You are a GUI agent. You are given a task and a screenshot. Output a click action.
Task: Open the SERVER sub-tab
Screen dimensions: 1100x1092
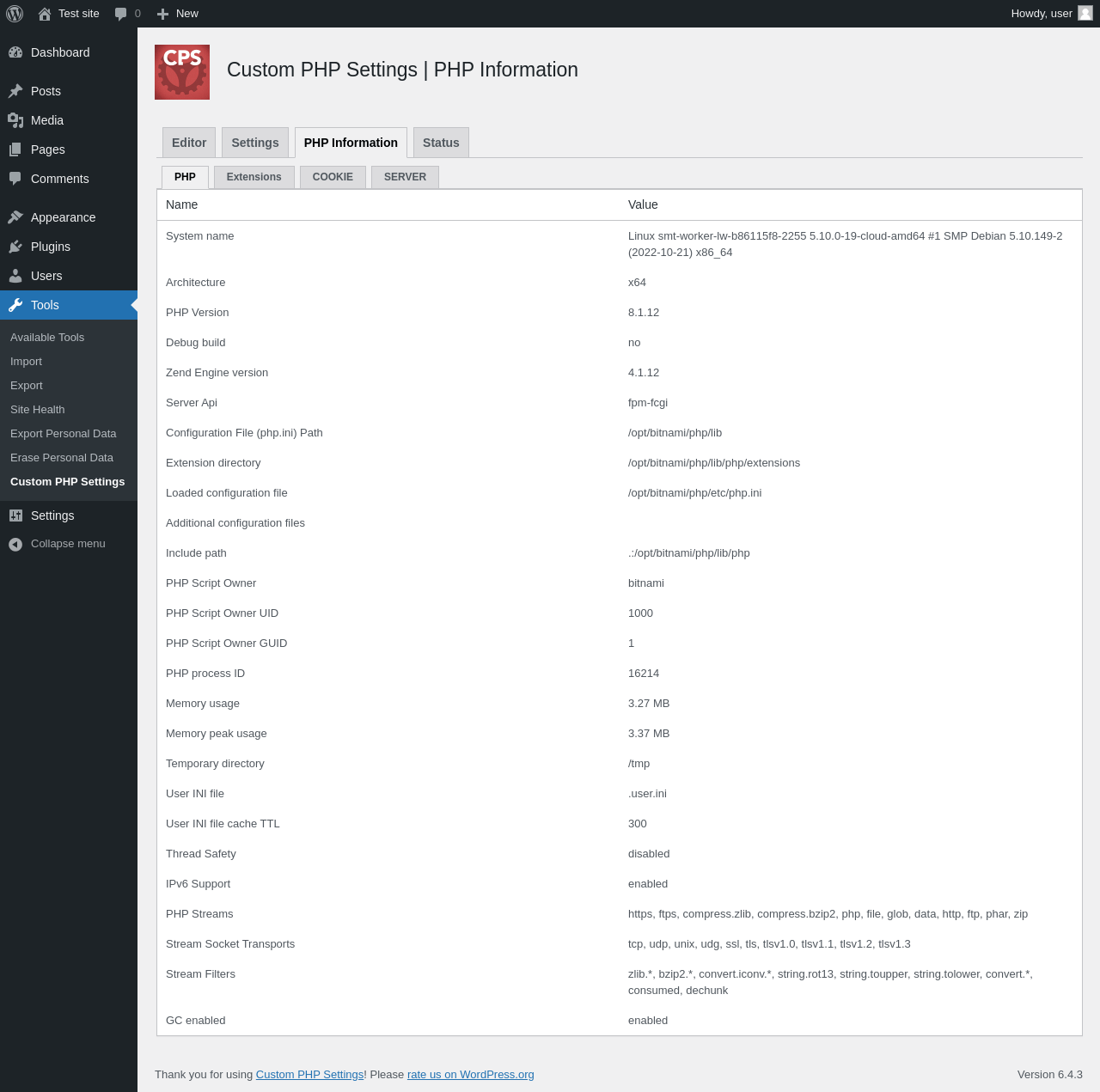pos(405,177)
